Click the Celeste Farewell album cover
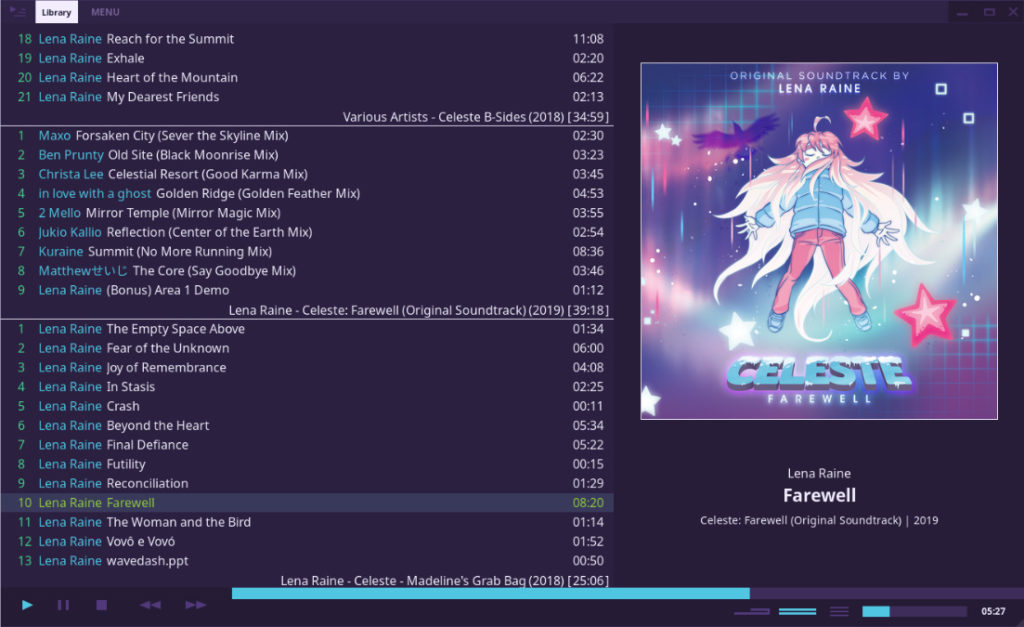 click(x=819, y=241)
